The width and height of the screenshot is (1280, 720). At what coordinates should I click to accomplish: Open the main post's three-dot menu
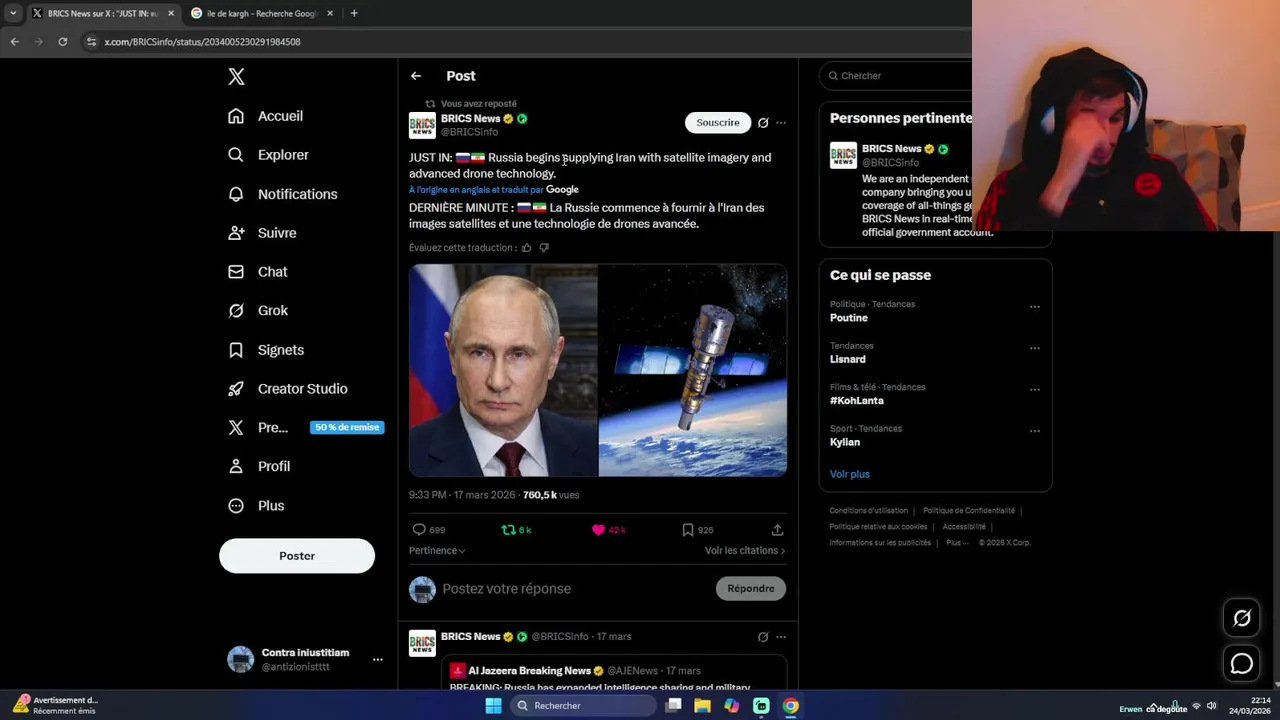[781, 123]
